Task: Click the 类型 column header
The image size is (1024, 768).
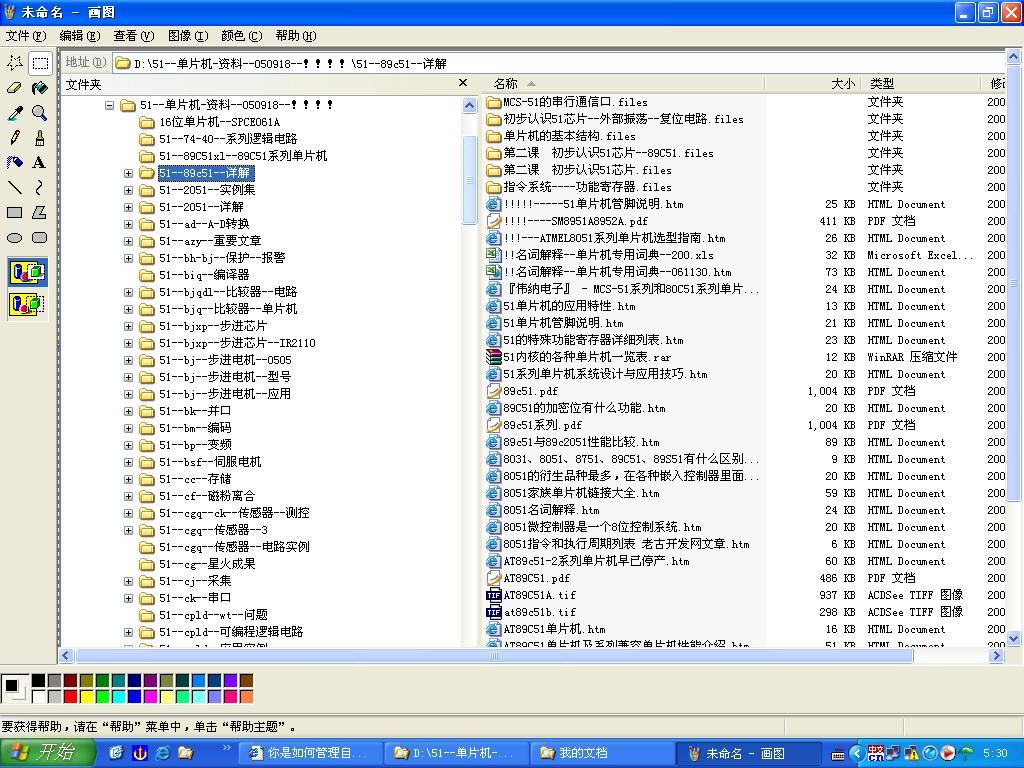Action: (x=920, y=84)
